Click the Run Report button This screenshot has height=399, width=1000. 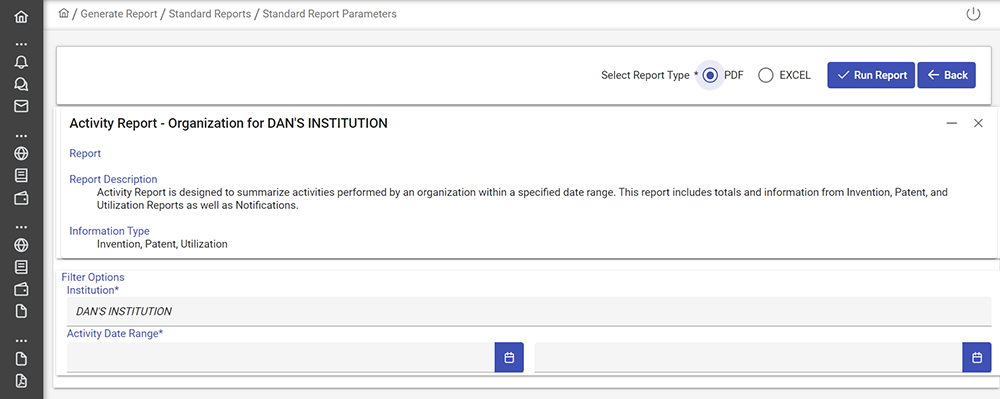point(871,75)
